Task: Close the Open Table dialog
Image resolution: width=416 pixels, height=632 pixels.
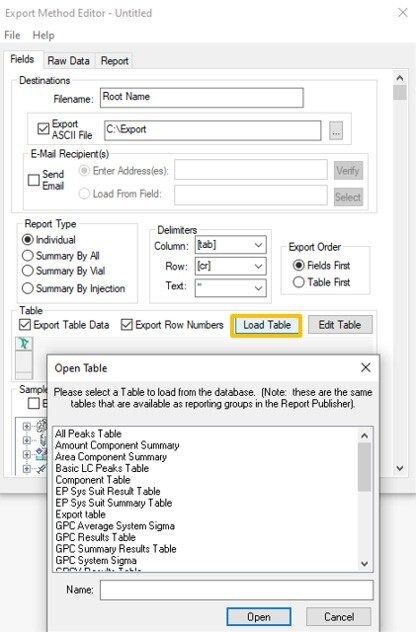Action: (x=365, y=368)
